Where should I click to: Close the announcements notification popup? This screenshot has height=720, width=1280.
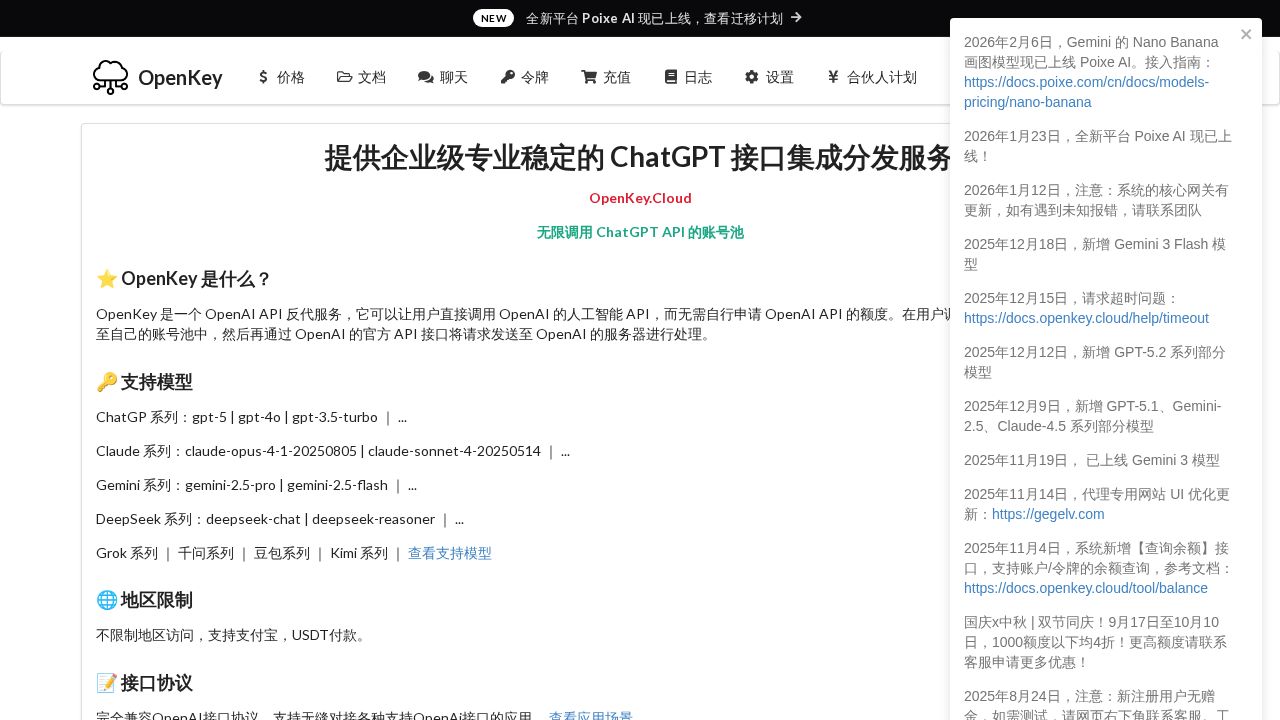click(x=1246, y=34)
